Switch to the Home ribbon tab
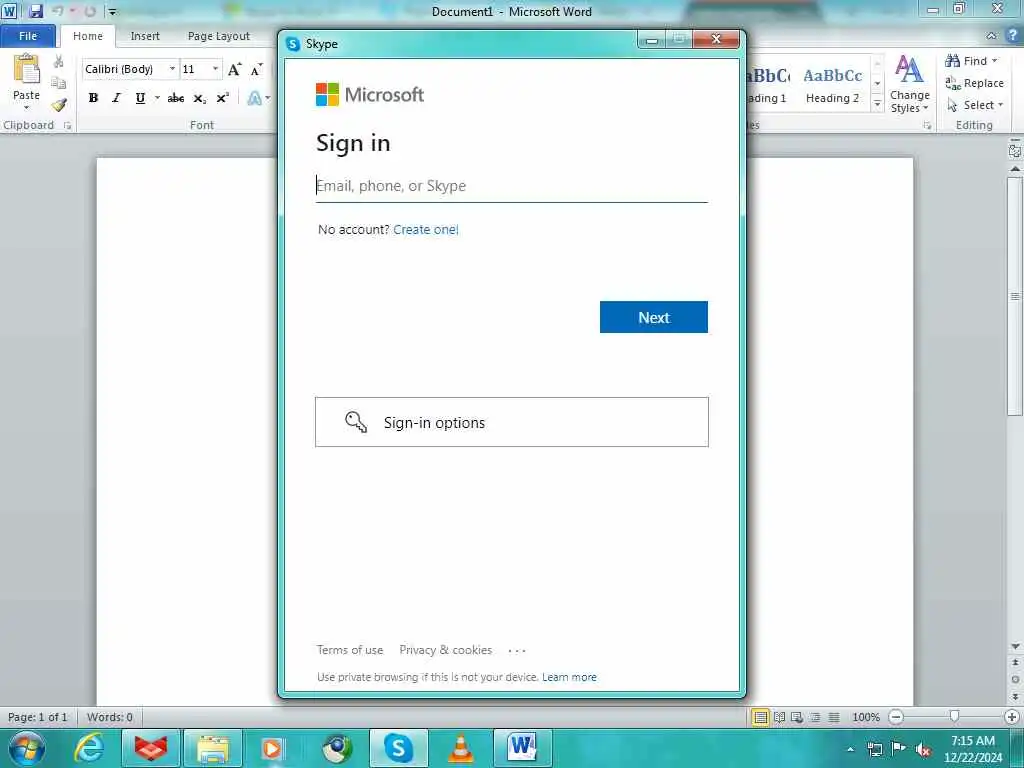 88,36
